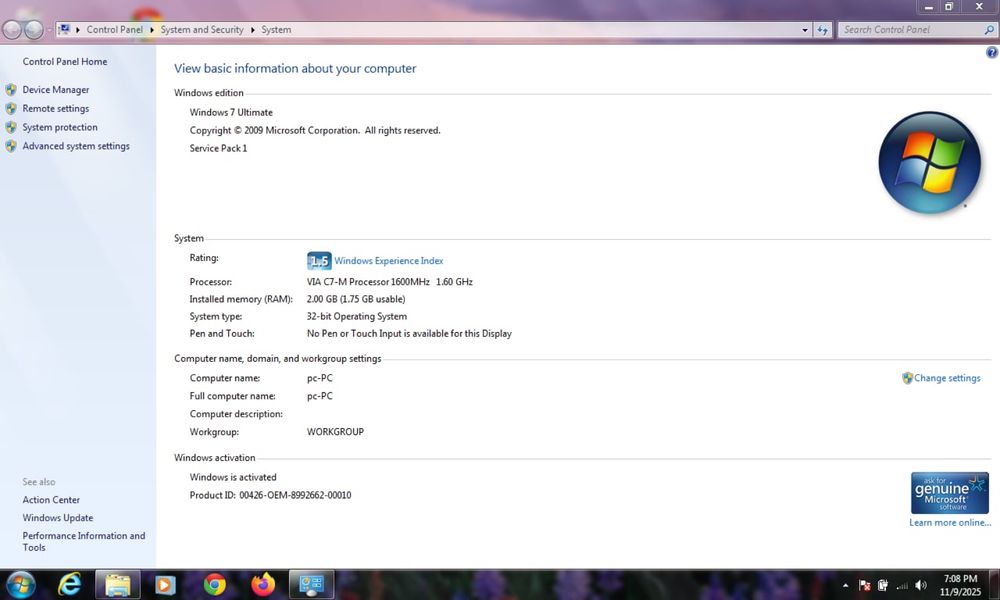This screenshot has width=1000, height=600.
Task: Click shield icon next to Change settings
Action: click(908, 378)
